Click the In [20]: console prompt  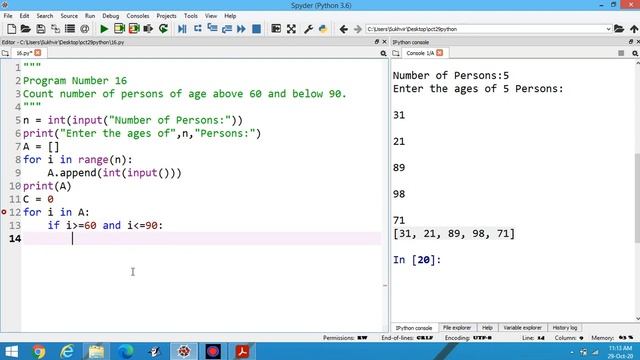click(x=417, y=260)
